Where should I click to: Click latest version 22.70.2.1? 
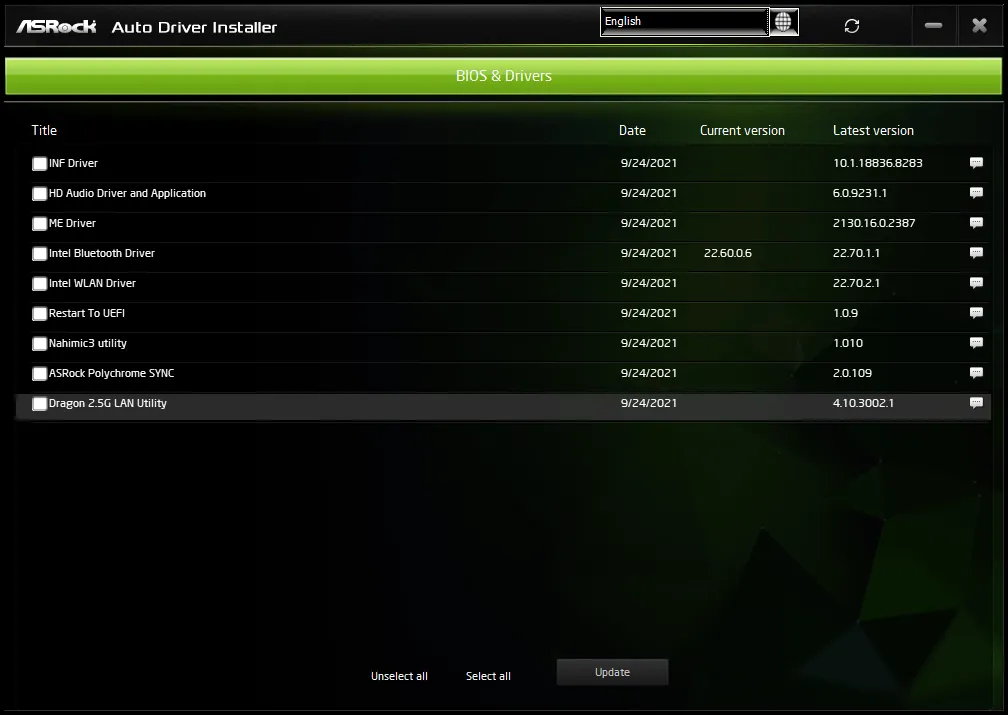coord(856,283)
